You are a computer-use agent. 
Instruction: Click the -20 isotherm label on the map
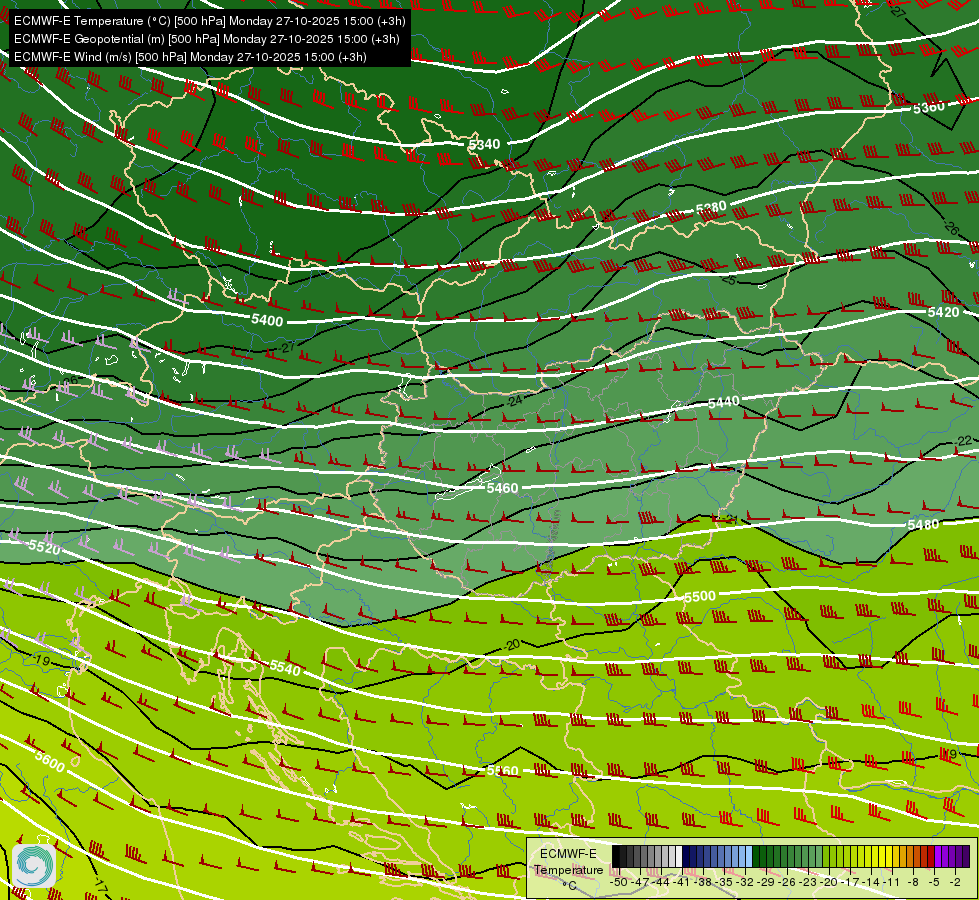coord(512,645)
